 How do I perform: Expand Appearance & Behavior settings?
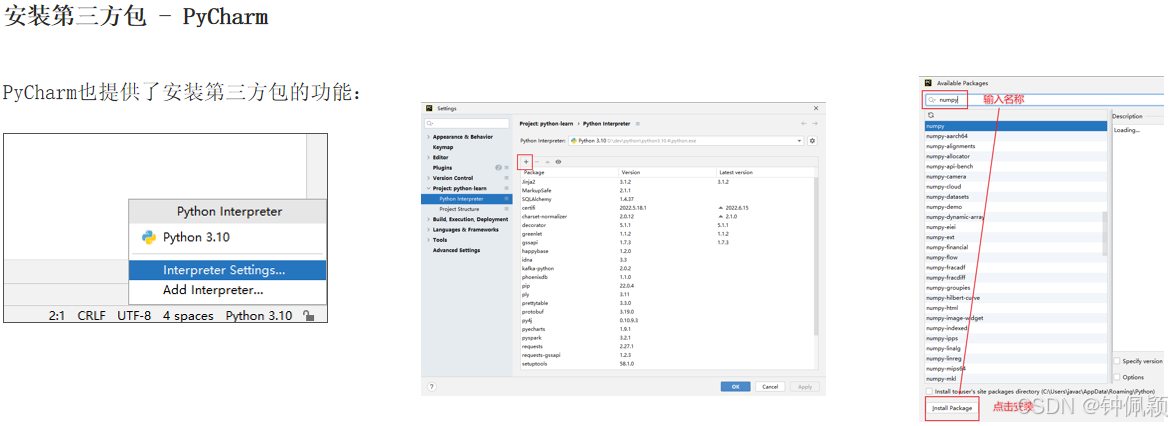click(428, 137)
